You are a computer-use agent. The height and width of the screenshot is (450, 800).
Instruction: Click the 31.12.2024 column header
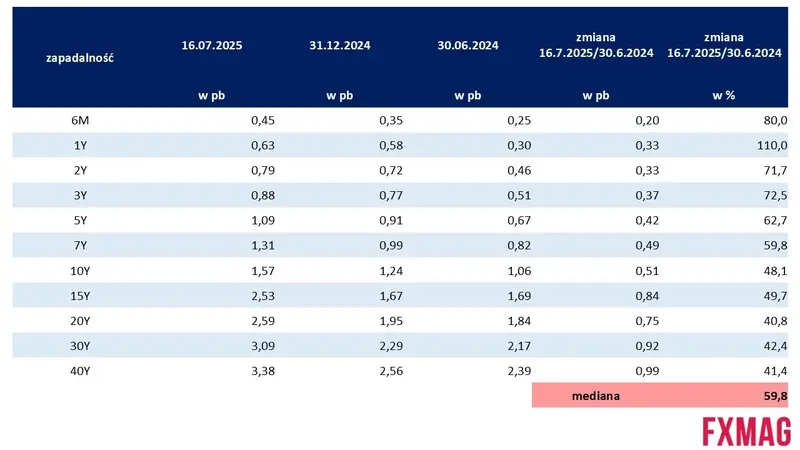[x=340, y=45]
